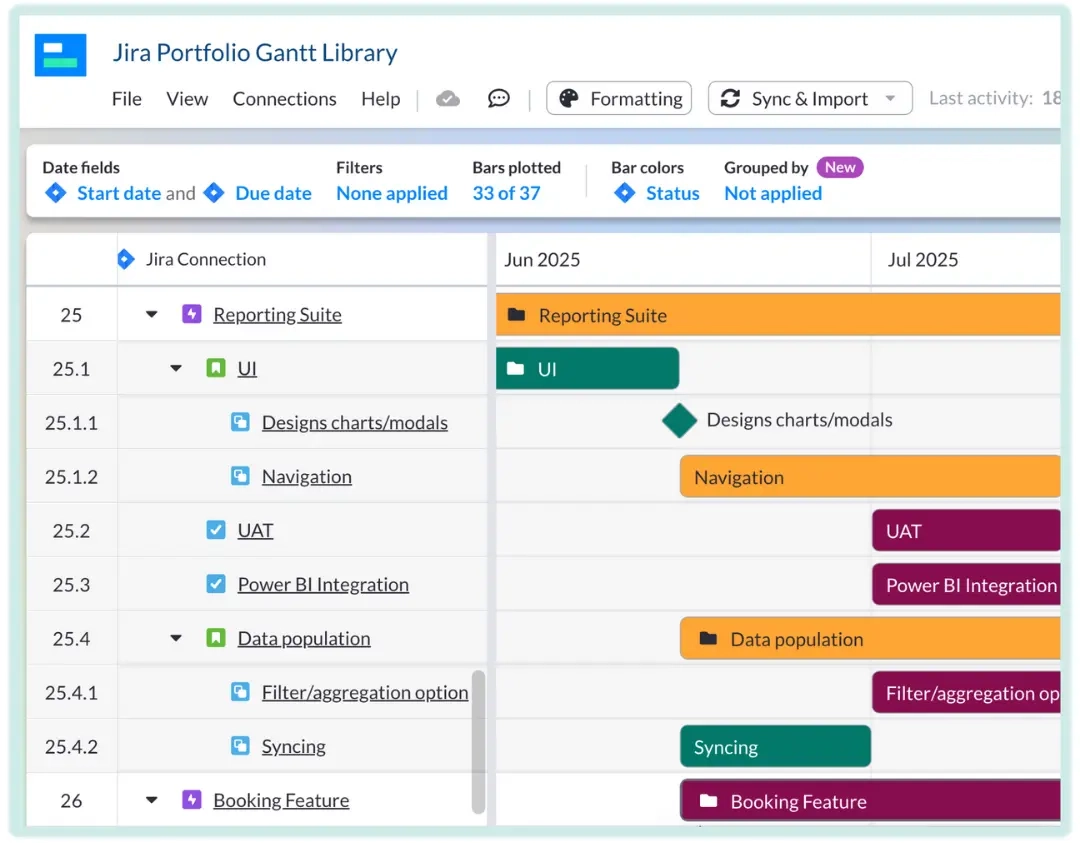Image resolution: width=1080 pixels, height=843 pixels.
Task: Click the Jira Connection diamond icon in column header
Action: pyautogui.click(x=125, y=258)
